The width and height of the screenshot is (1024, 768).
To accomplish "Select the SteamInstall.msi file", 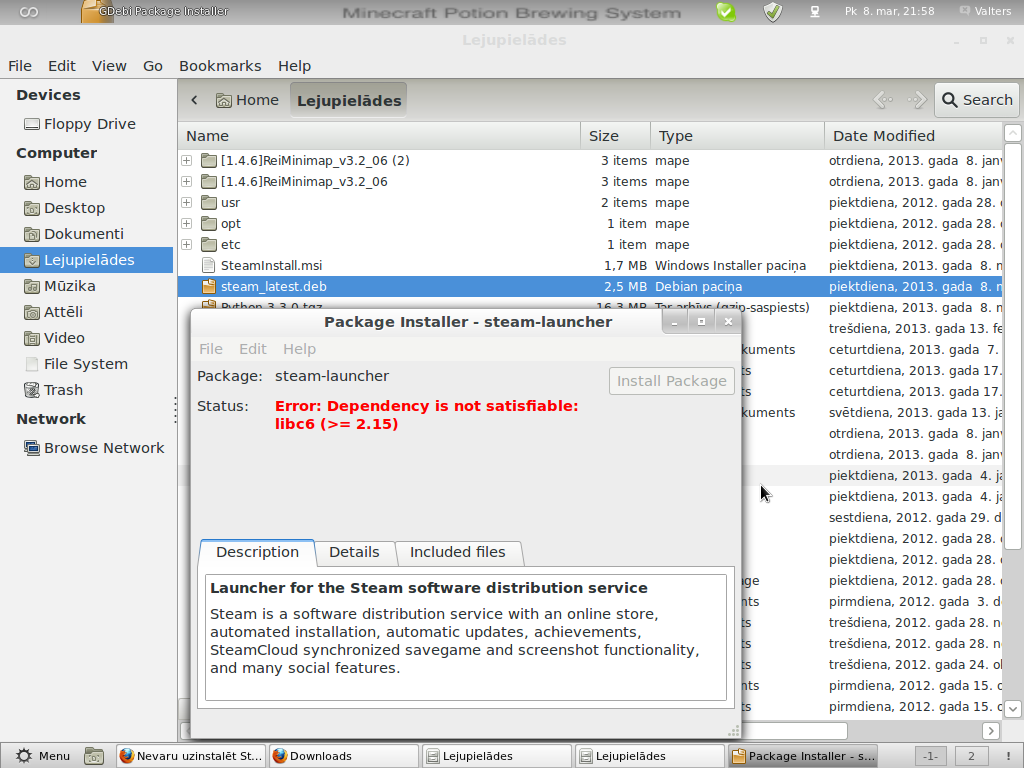I will point(271,266).
